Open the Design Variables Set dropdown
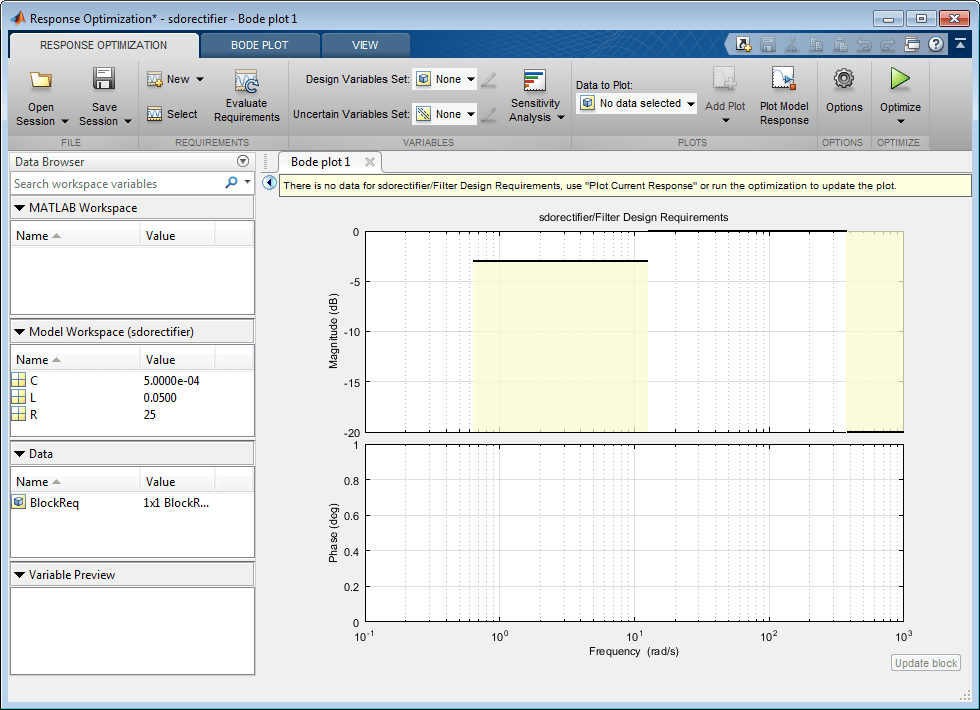Image resolution: width=980 pixels, height=710 pixels. pos(470,79)
